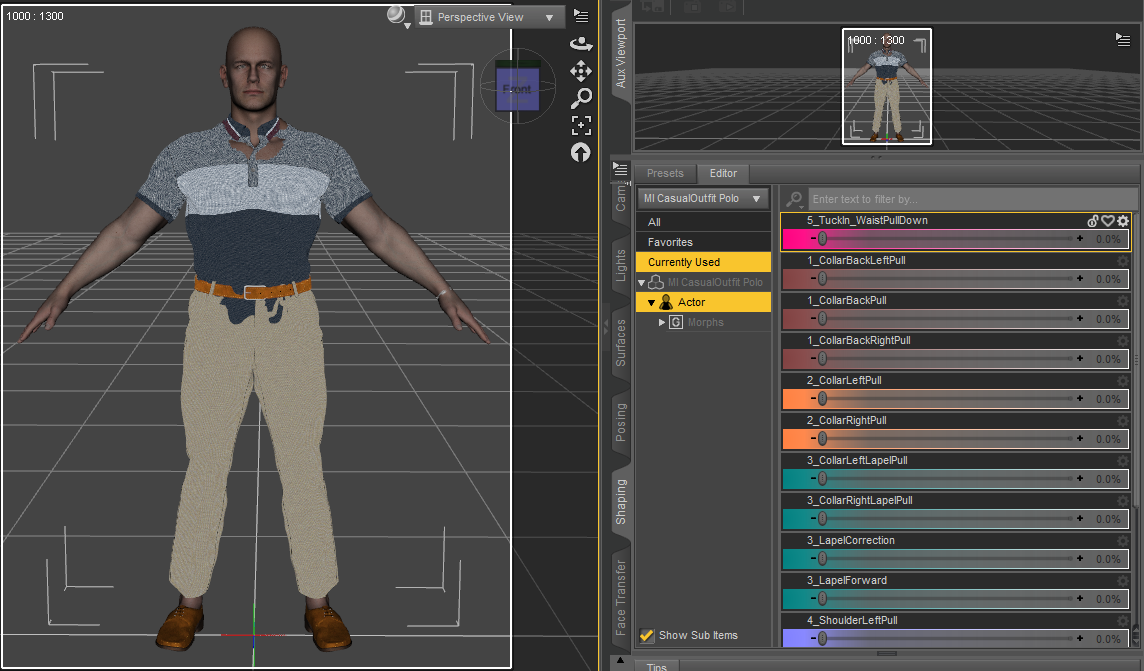Open the Surfaces side tab
This screenshot has height=671, width=1144.
(621, 343)
